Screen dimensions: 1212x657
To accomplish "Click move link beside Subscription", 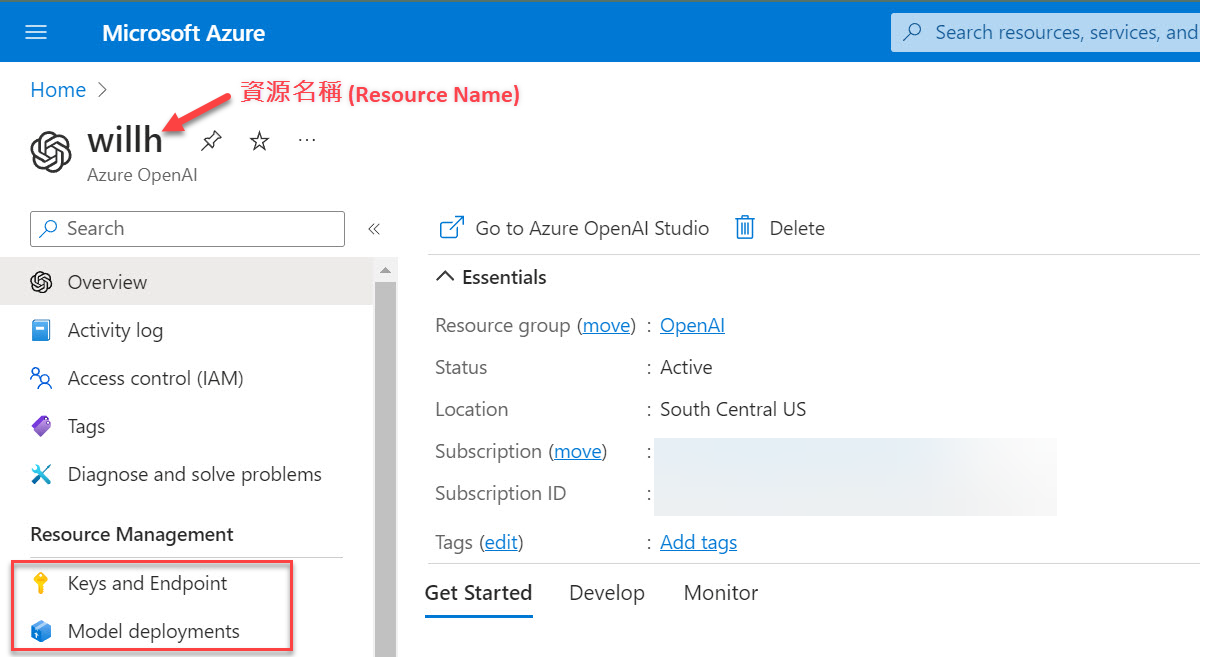I will pos(578,451).
